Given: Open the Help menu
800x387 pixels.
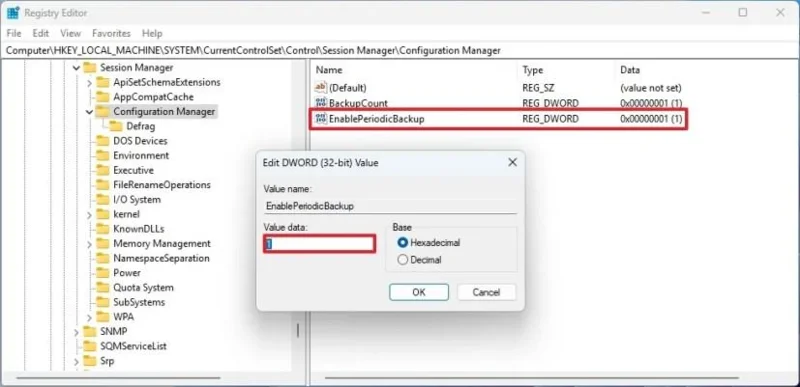Looking at the screenshot, I should pyautogui.click(x=152, y=33).
